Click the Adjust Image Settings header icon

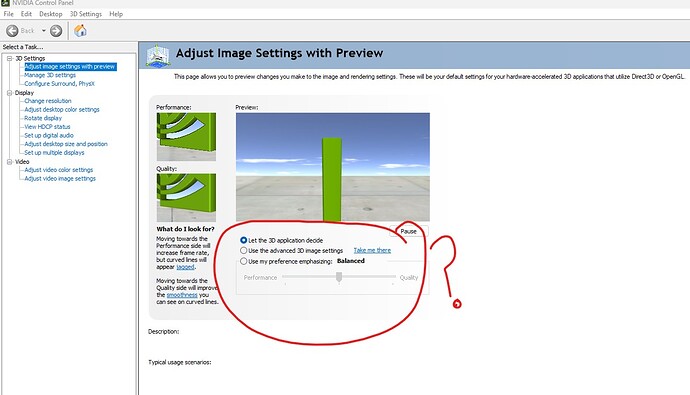point(158,56)
